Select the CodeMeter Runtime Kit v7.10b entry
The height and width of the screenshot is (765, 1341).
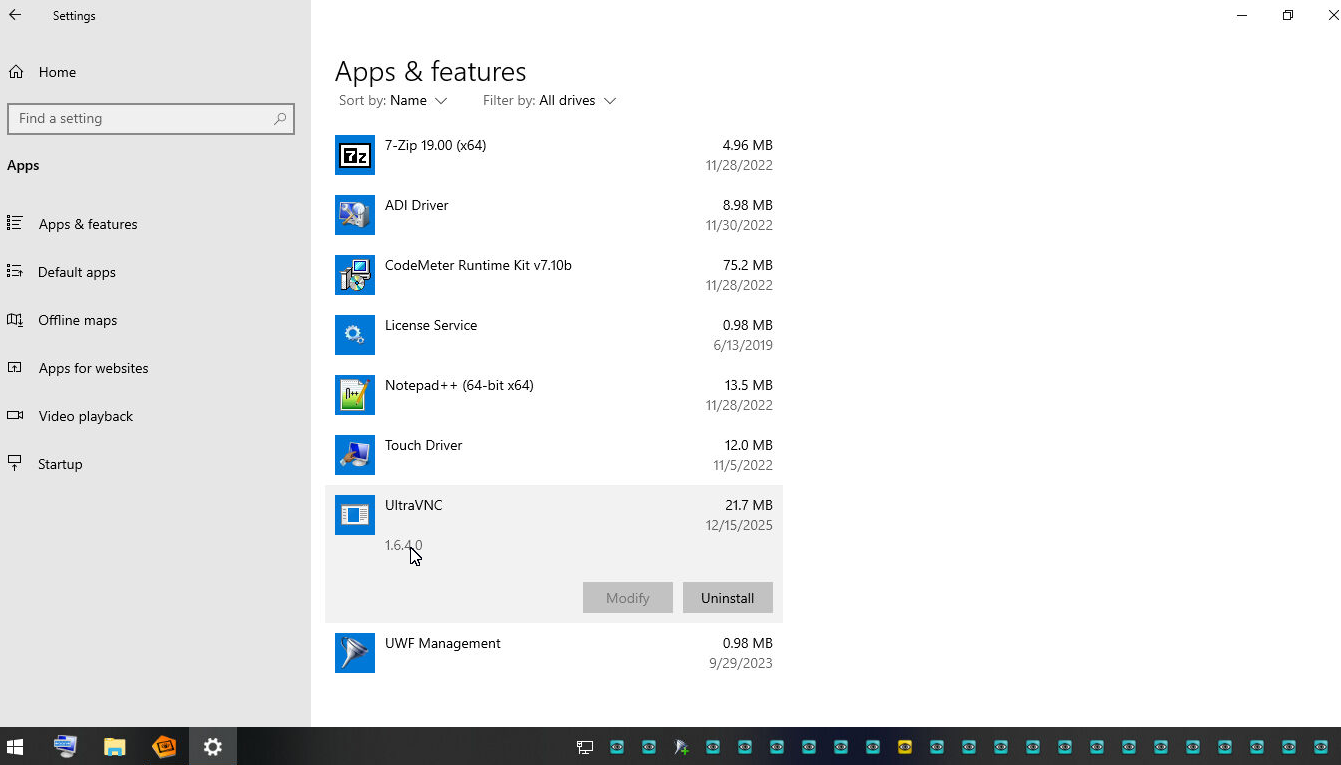click(554, 275)
